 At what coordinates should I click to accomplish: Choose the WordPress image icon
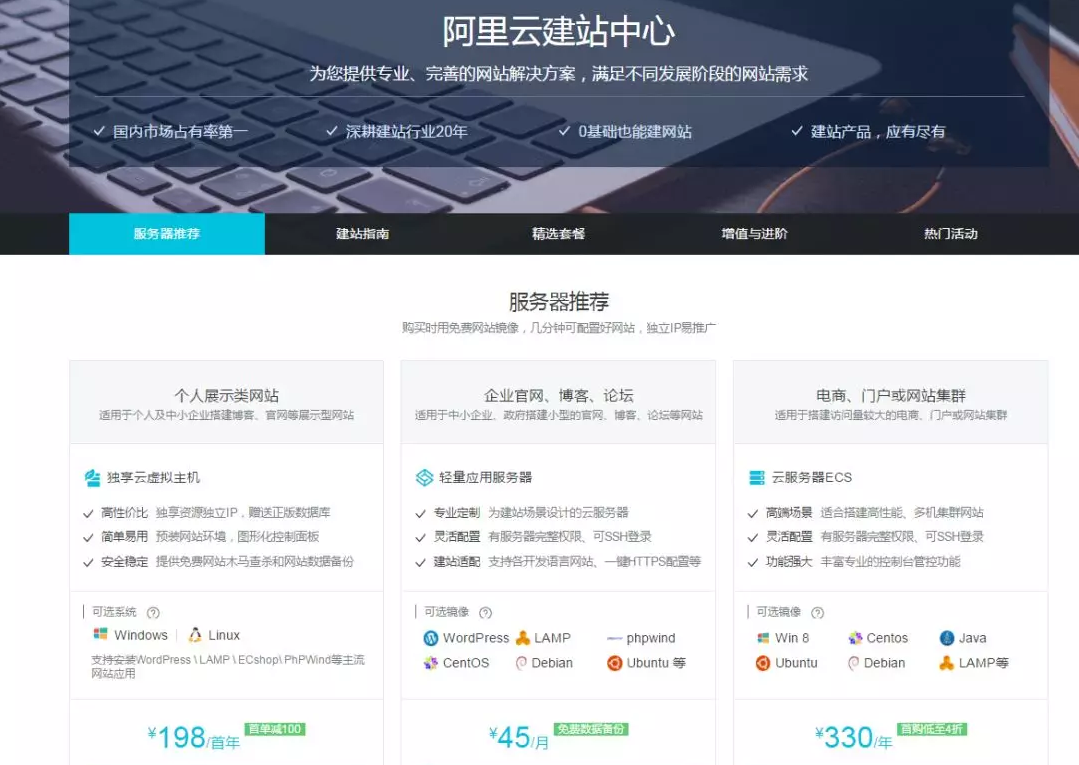point(431,638)
